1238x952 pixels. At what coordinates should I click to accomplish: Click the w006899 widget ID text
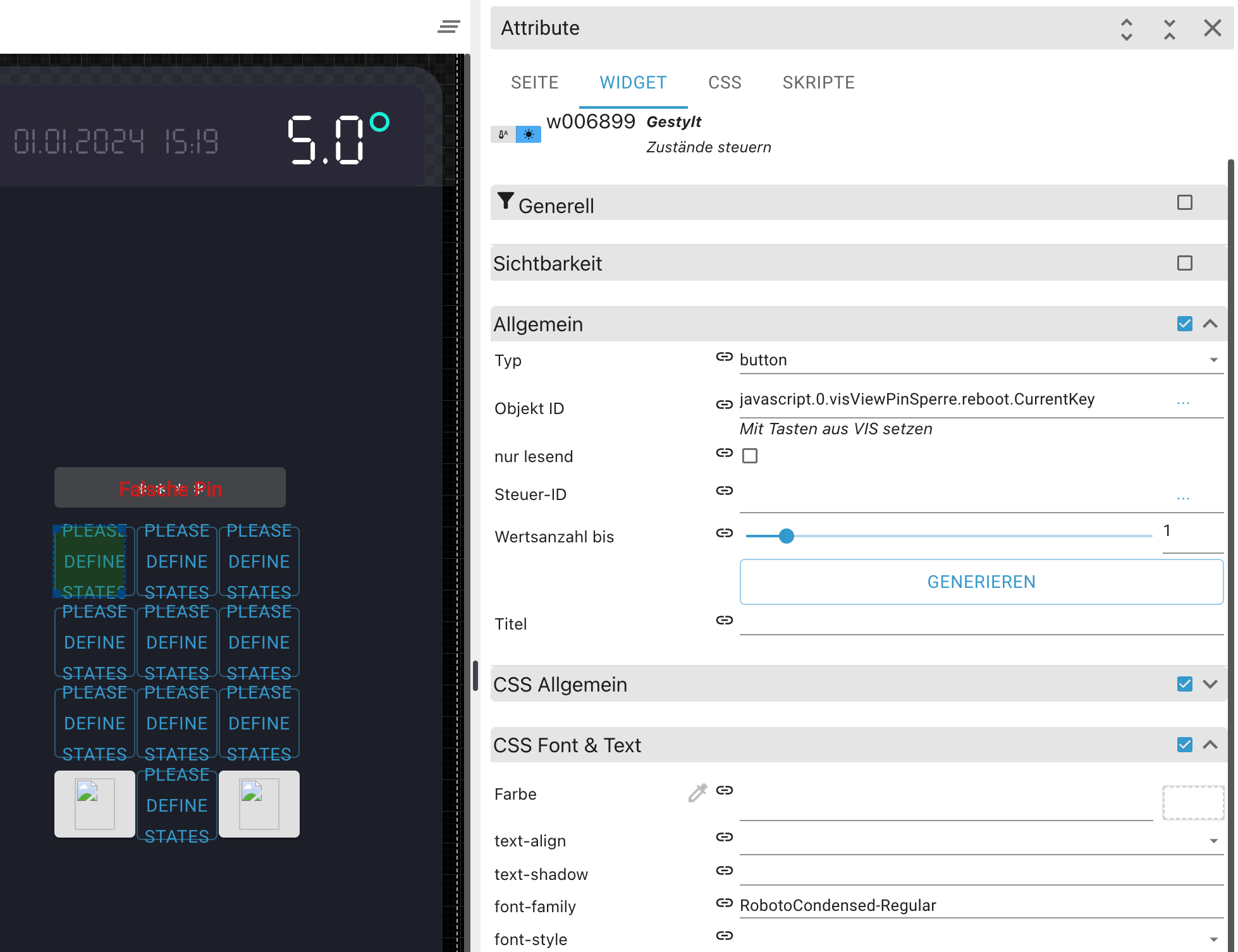[591, 121]
